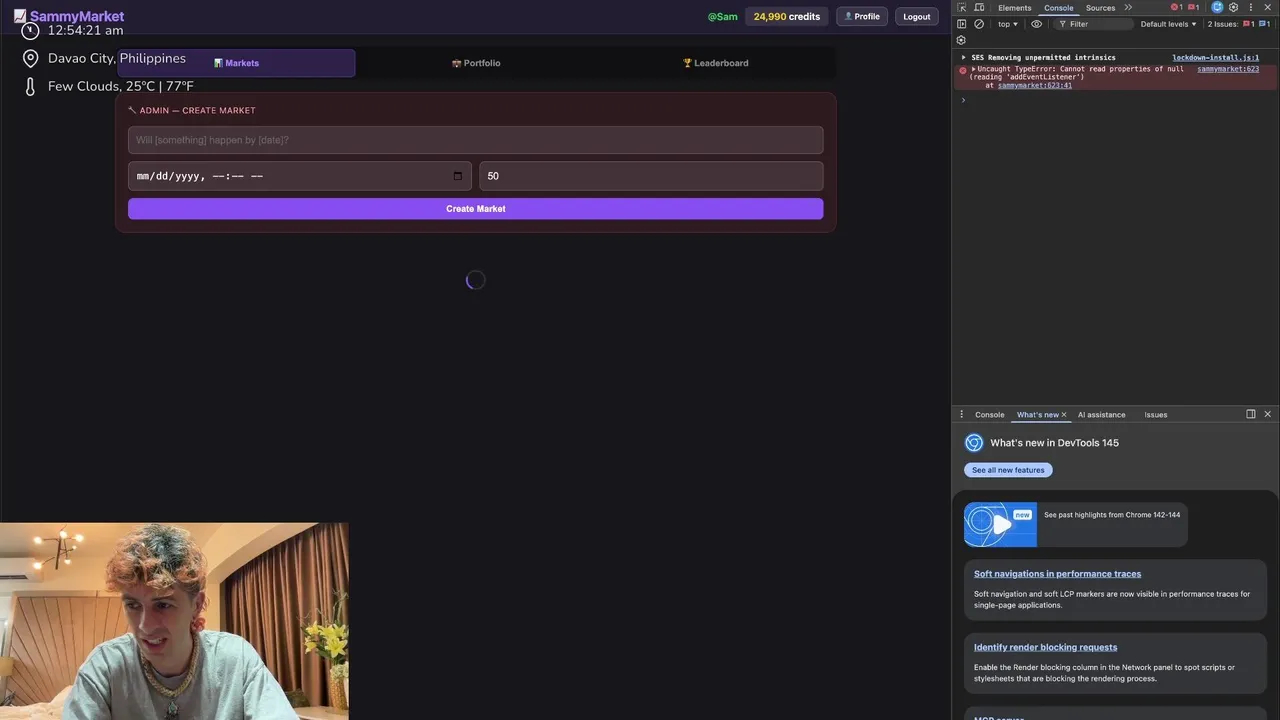Click the Logout button

click(x=916, y=16)
